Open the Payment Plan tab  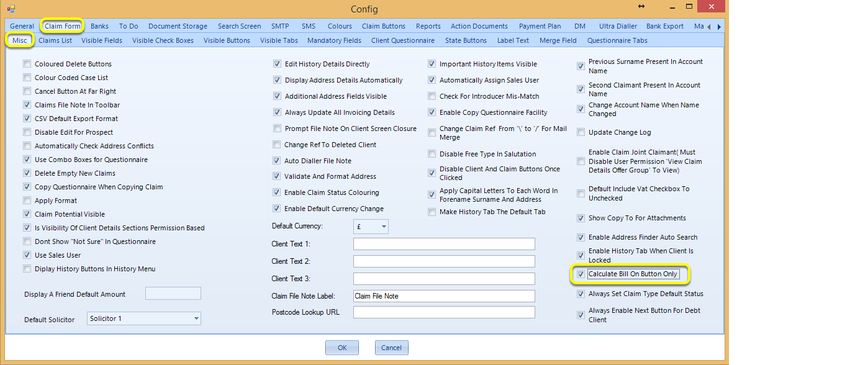541,26
